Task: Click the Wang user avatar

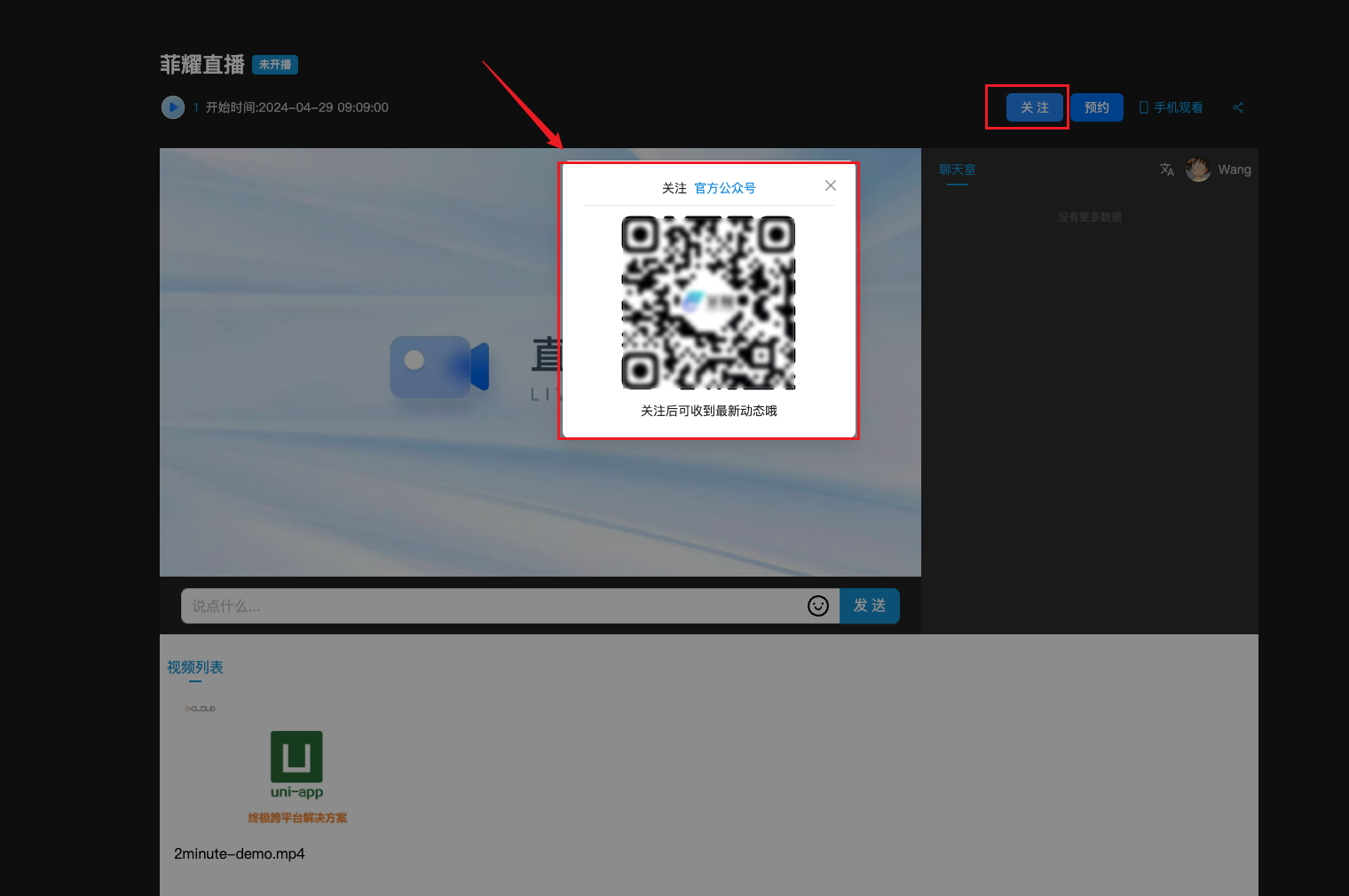Action: [x=1198, y=169]
